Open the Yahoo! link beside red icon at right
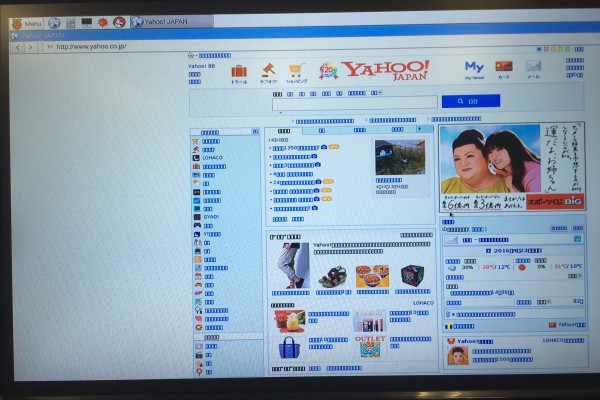The width and height of the screenshot is (600, 400). (x=571, y=325)
